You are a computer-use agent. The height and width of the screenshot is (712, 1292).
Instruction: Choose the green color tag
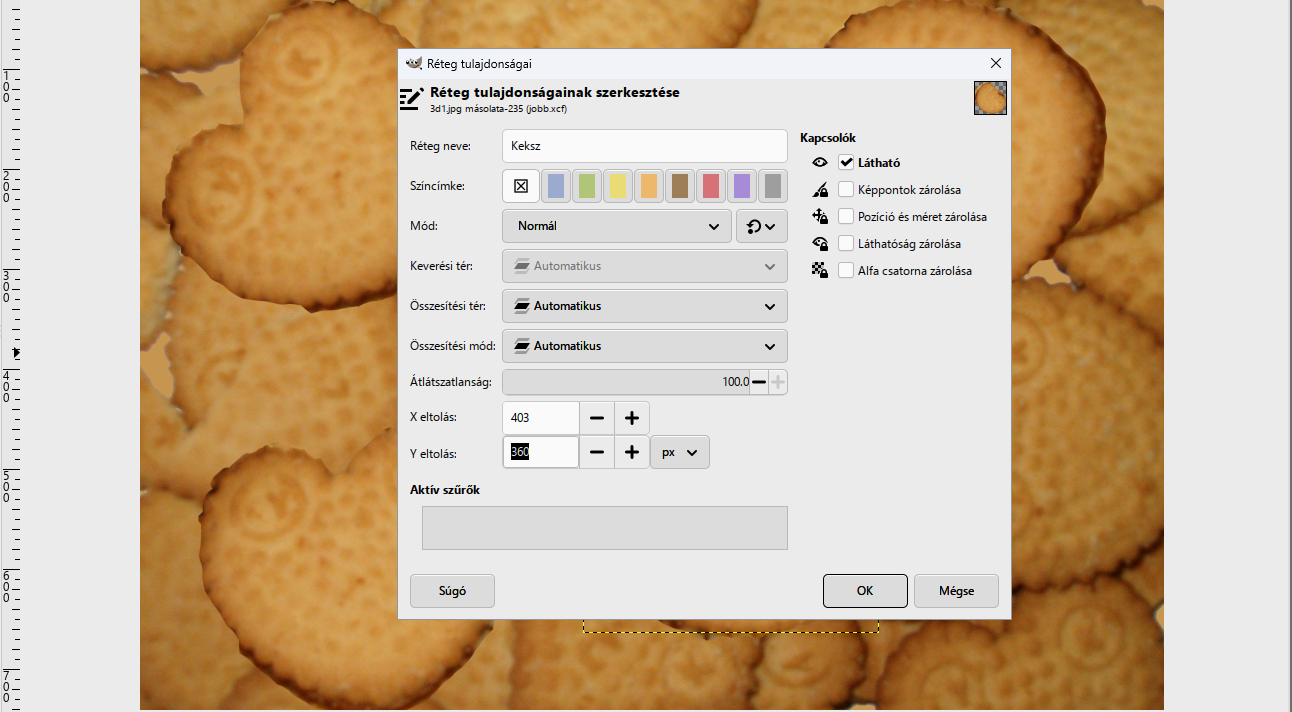point(587,186)
